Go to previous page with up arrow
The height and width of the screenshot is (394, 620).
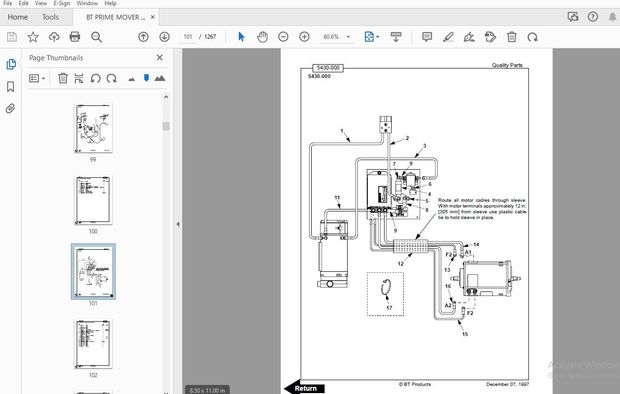(143, 37)
